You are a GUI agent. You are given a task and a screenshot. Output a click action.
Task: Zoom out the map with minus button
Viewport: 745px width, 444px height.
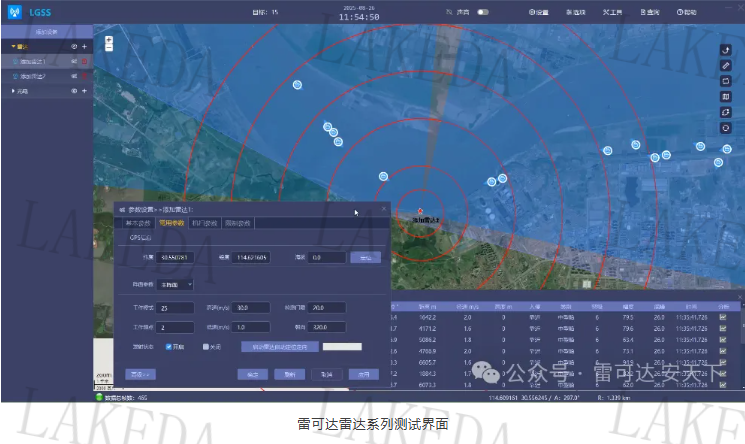(x=109, y=48)
